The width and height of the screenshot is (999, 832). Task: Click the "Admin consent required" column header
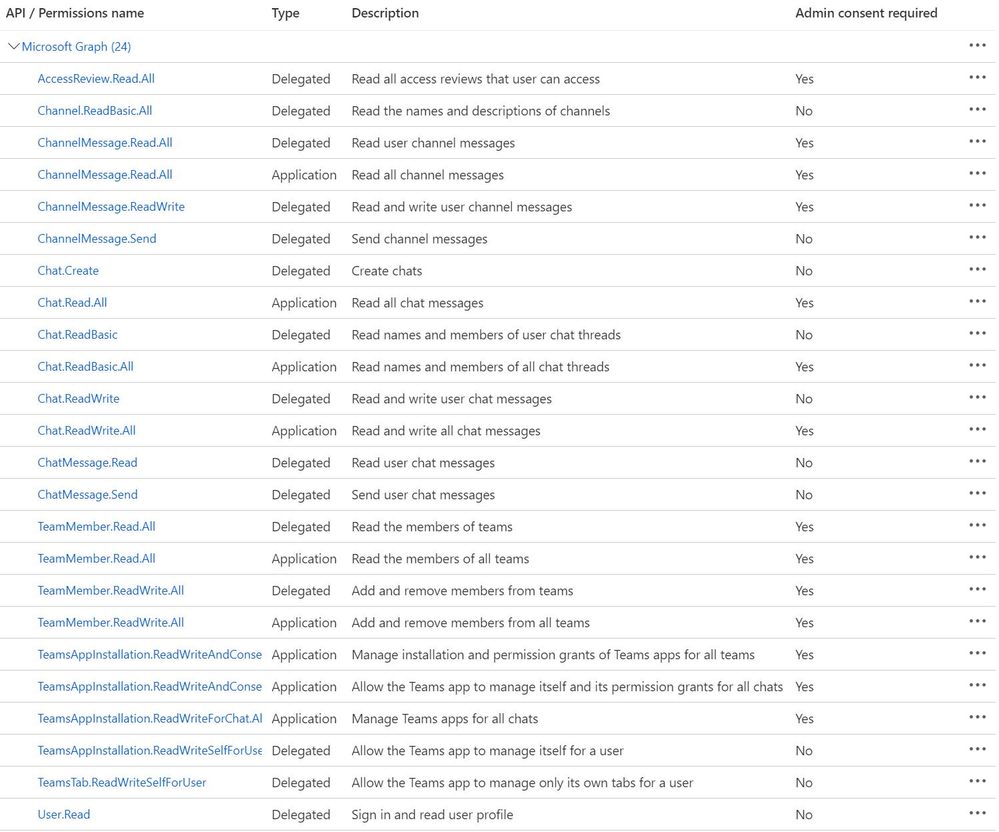[866, 13]
